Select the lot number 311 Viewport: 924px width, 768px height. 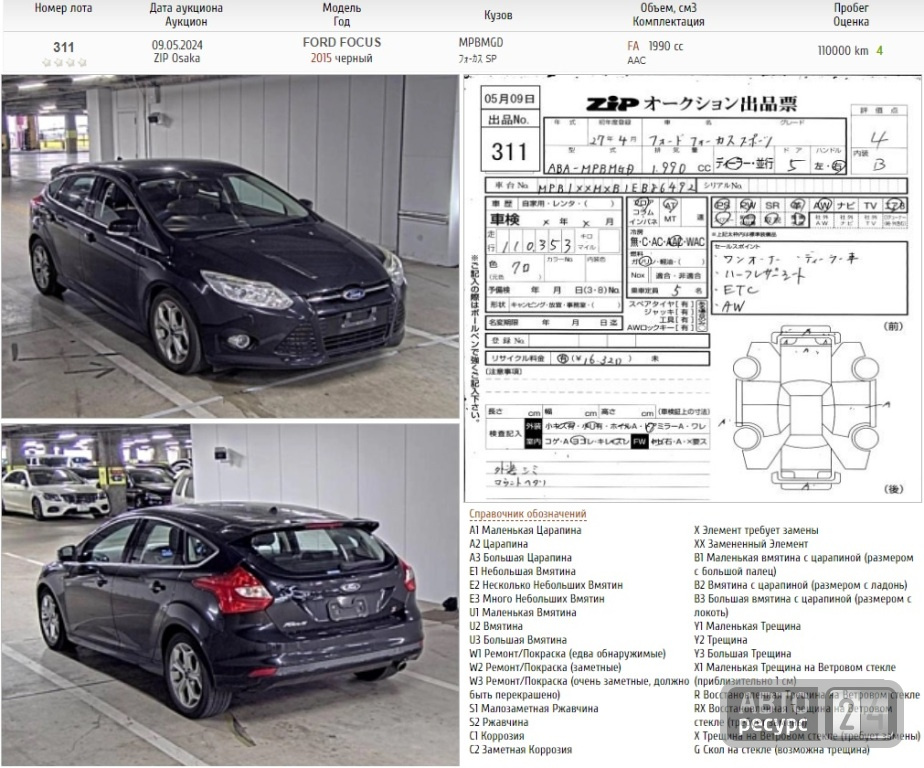(64, 47)
